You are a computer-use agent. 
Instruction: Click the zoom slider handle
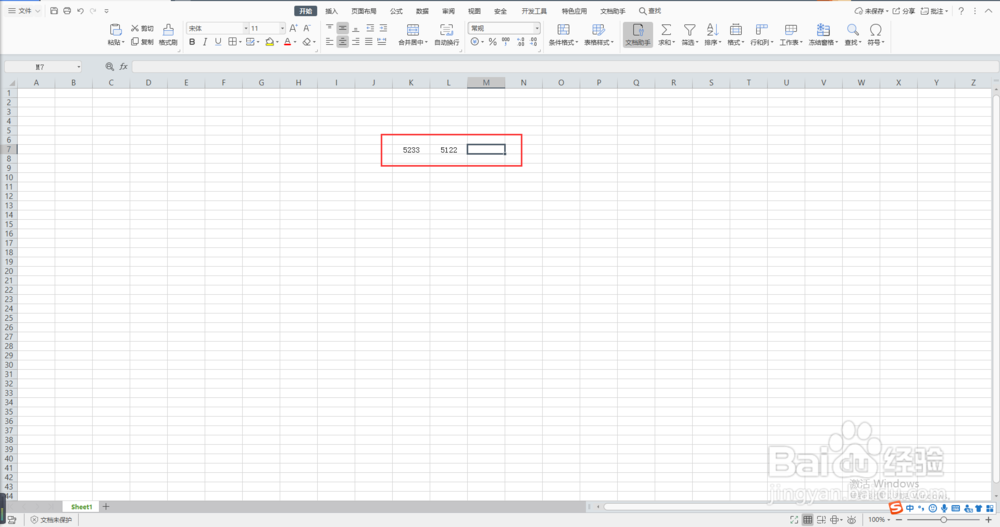pos(943,520)
